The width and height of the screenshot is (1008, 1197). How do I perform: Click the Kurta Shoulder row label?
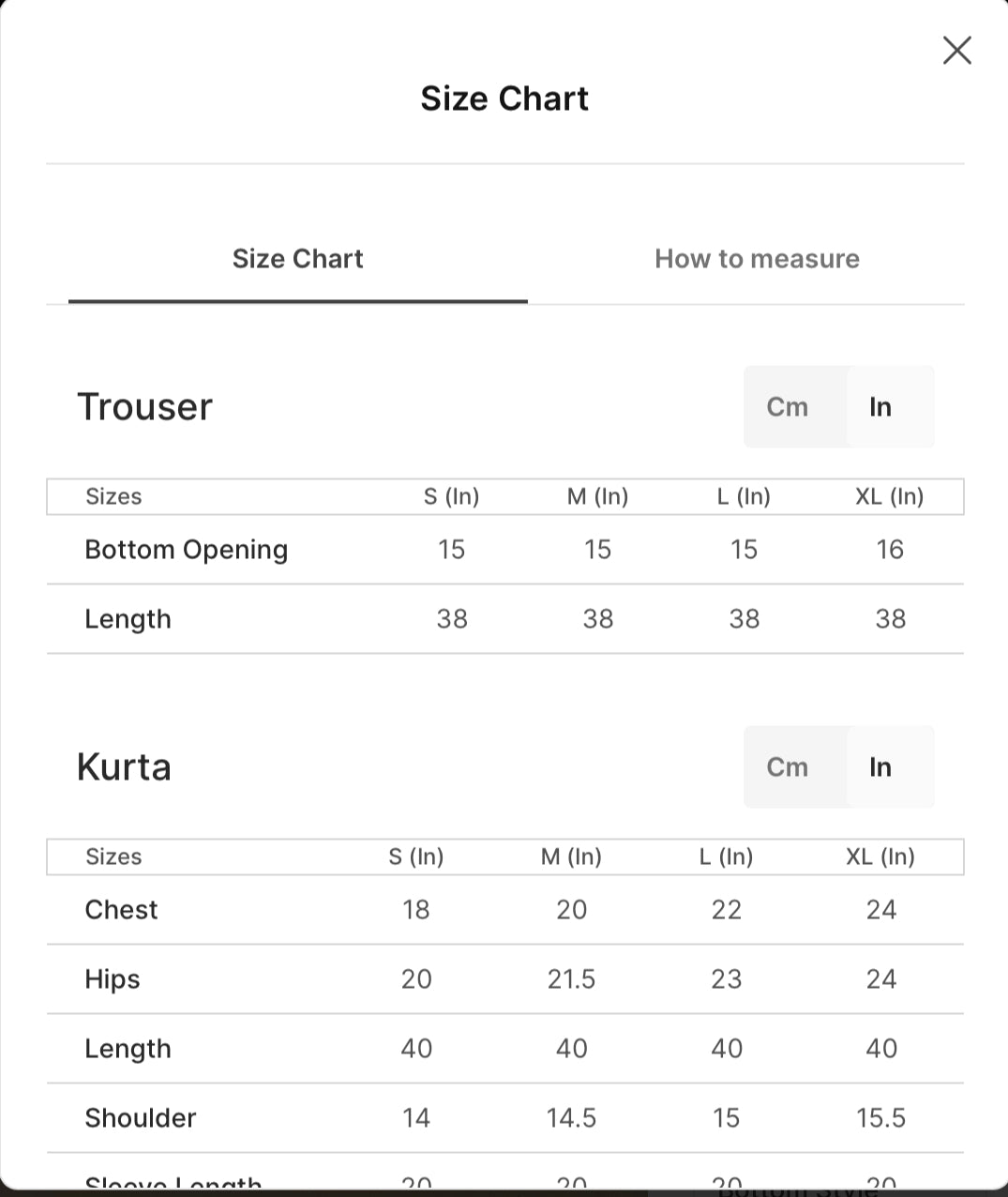(141, 1118)
